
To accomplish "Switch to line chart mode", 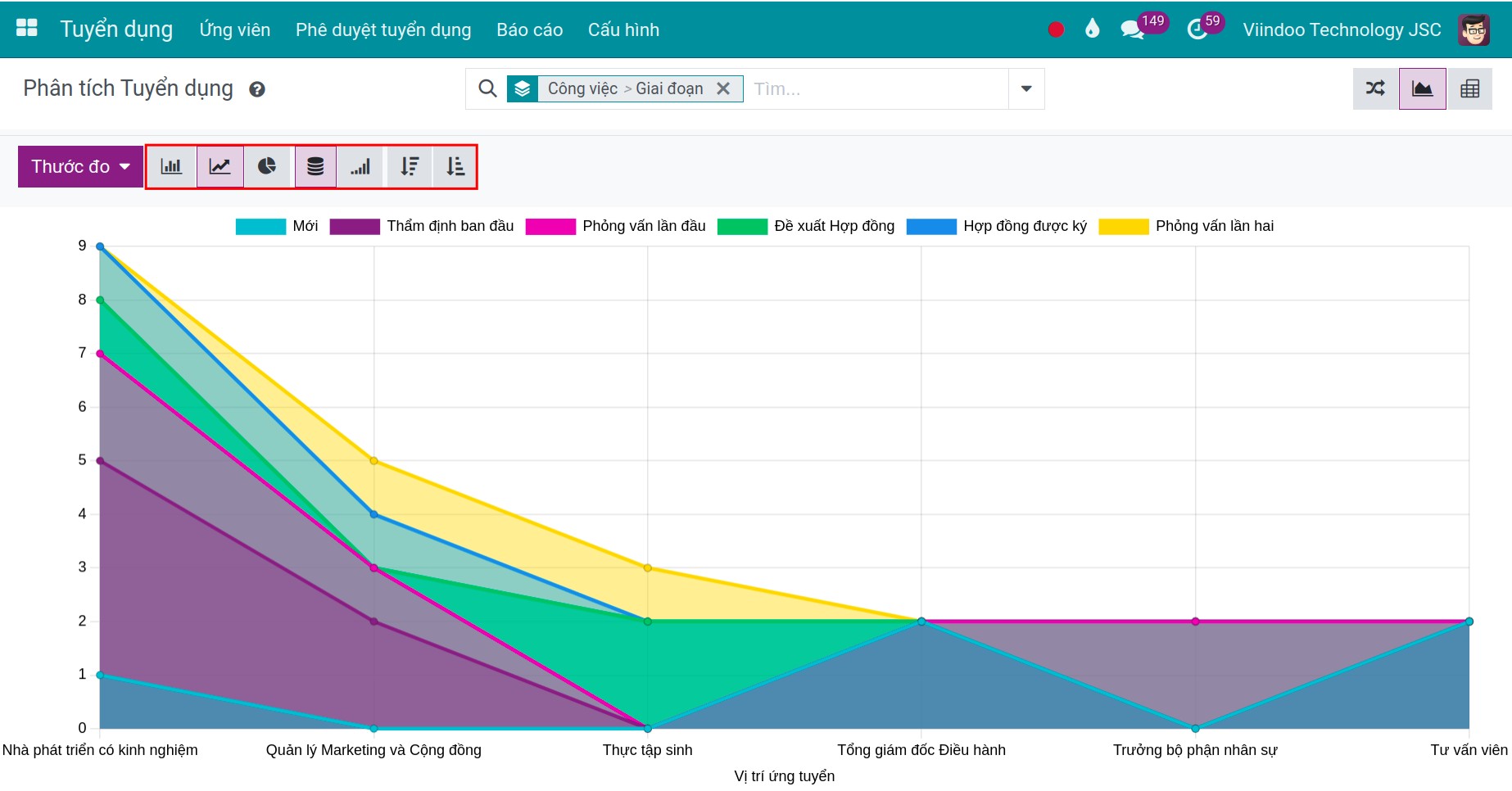I will point(220,167).
